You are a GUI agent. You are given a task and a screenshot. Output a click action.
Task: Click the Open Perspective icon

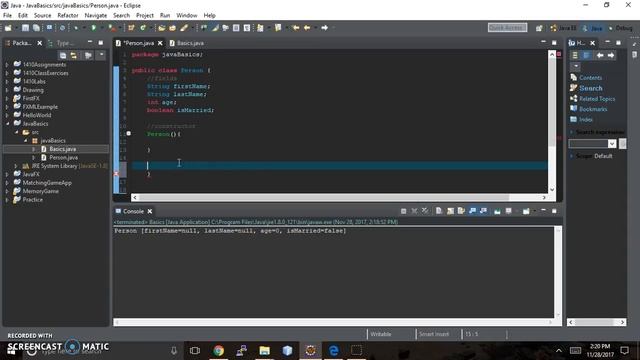click(539, 28)
